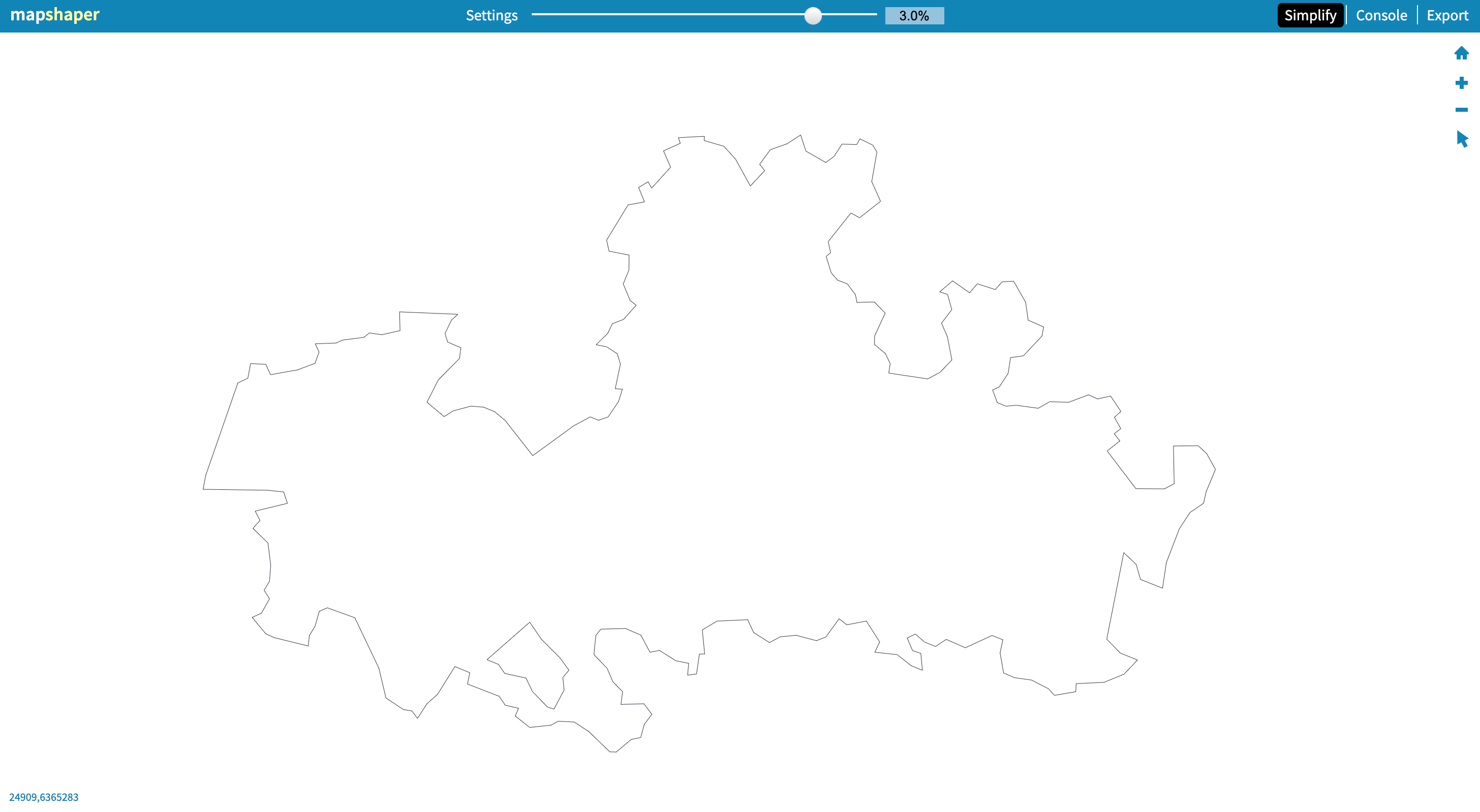
Task: Click the Export button
Action: (x=1446, y=16)
